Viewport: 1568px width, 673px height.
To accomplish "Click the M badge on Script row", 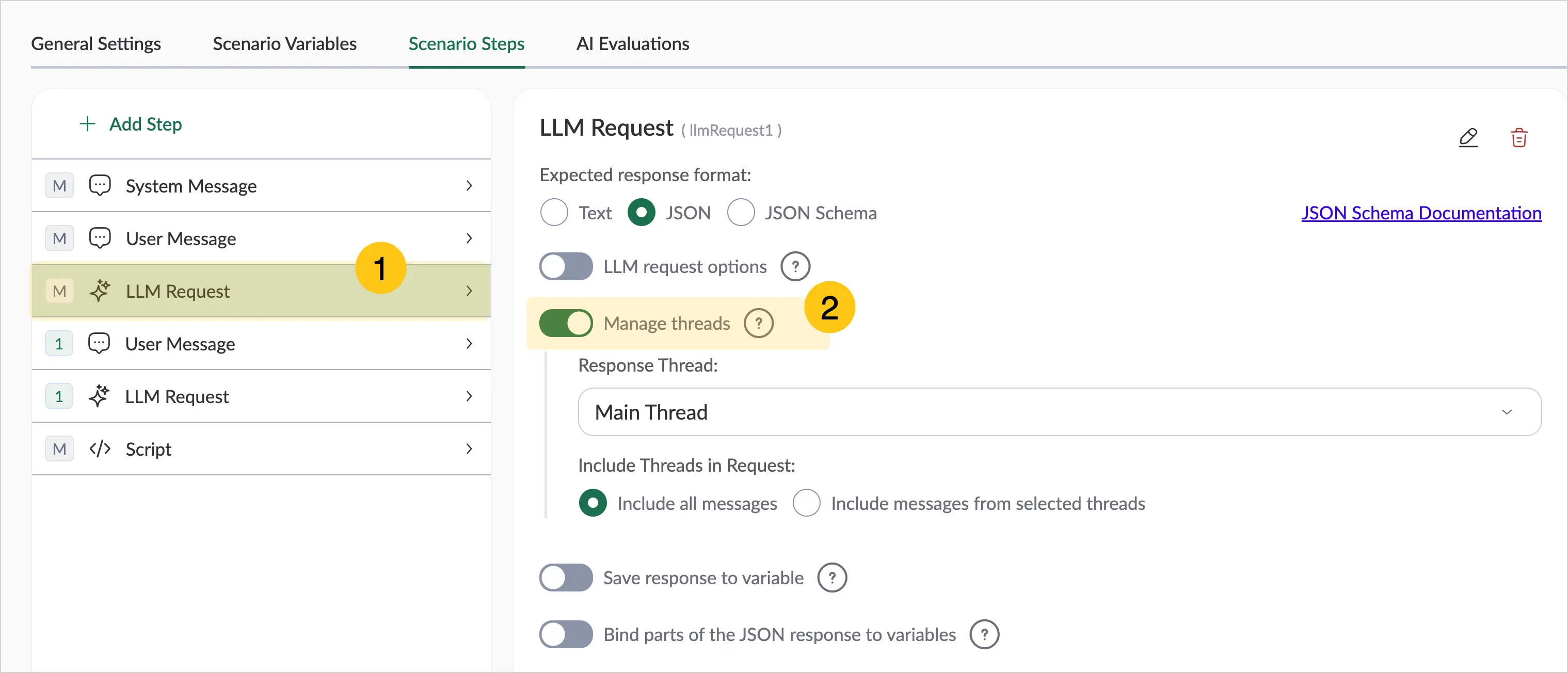I will [60, 449].
